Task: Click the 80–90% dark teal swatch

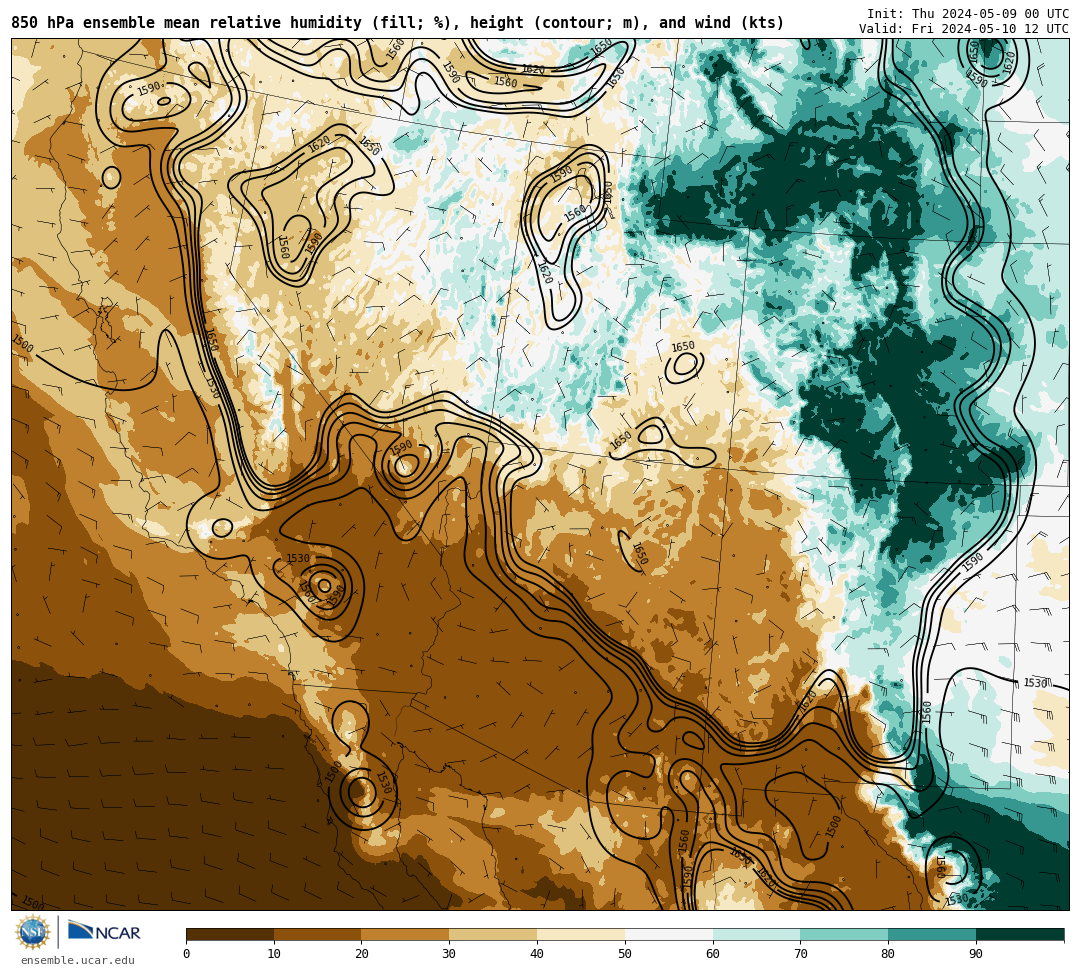Action: tap(933, 935)
